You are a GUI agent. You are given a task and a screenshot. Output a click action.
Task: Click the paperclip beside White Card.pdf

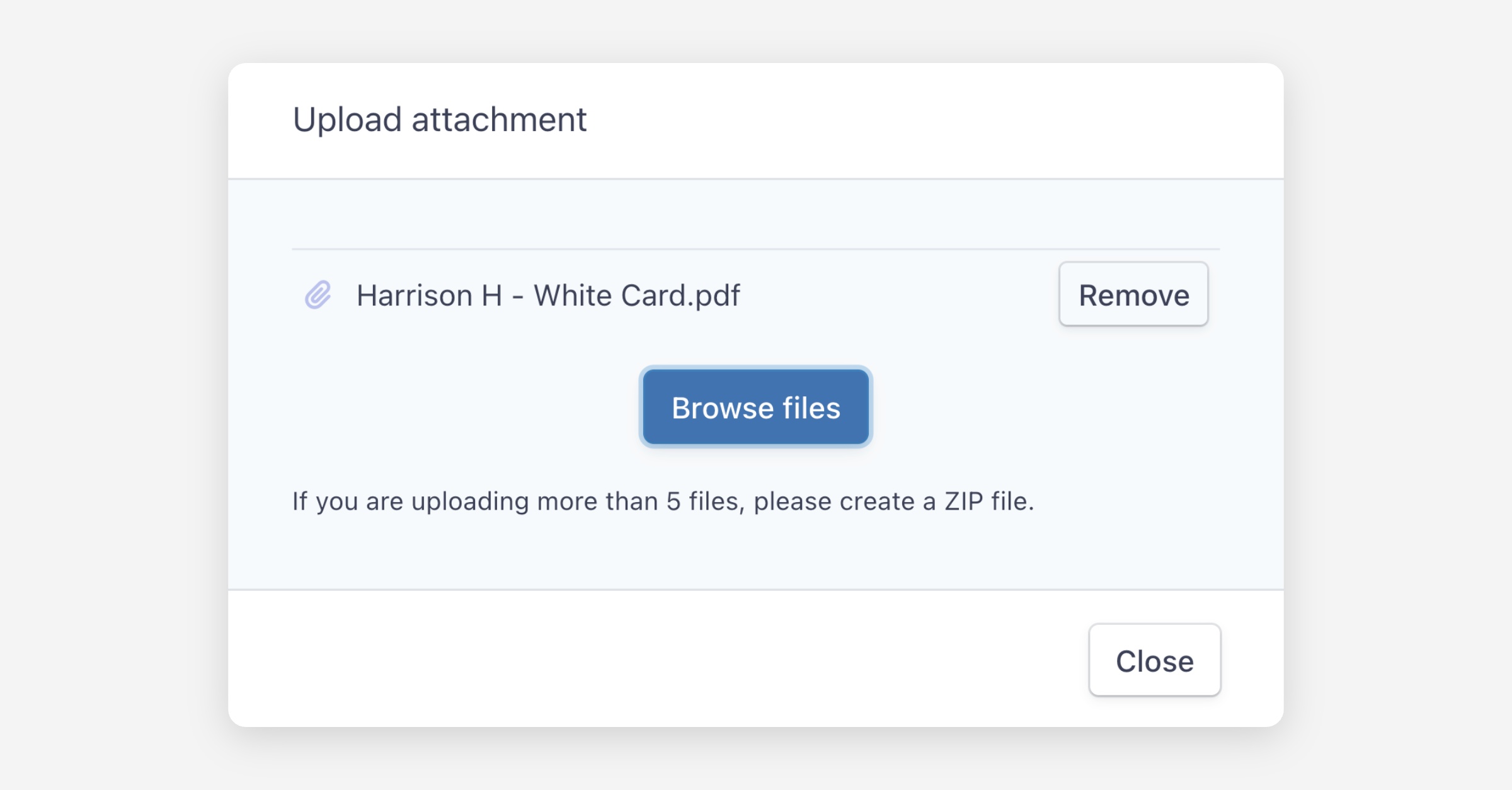pos(318,295)
